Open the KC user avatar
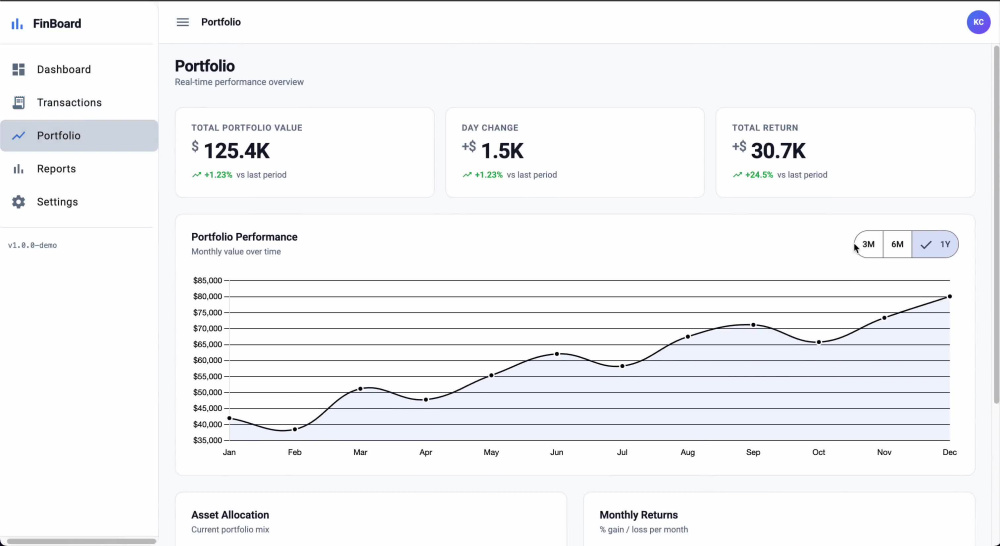This screenshot has height=546, width=1000. (x=978, y=22)
